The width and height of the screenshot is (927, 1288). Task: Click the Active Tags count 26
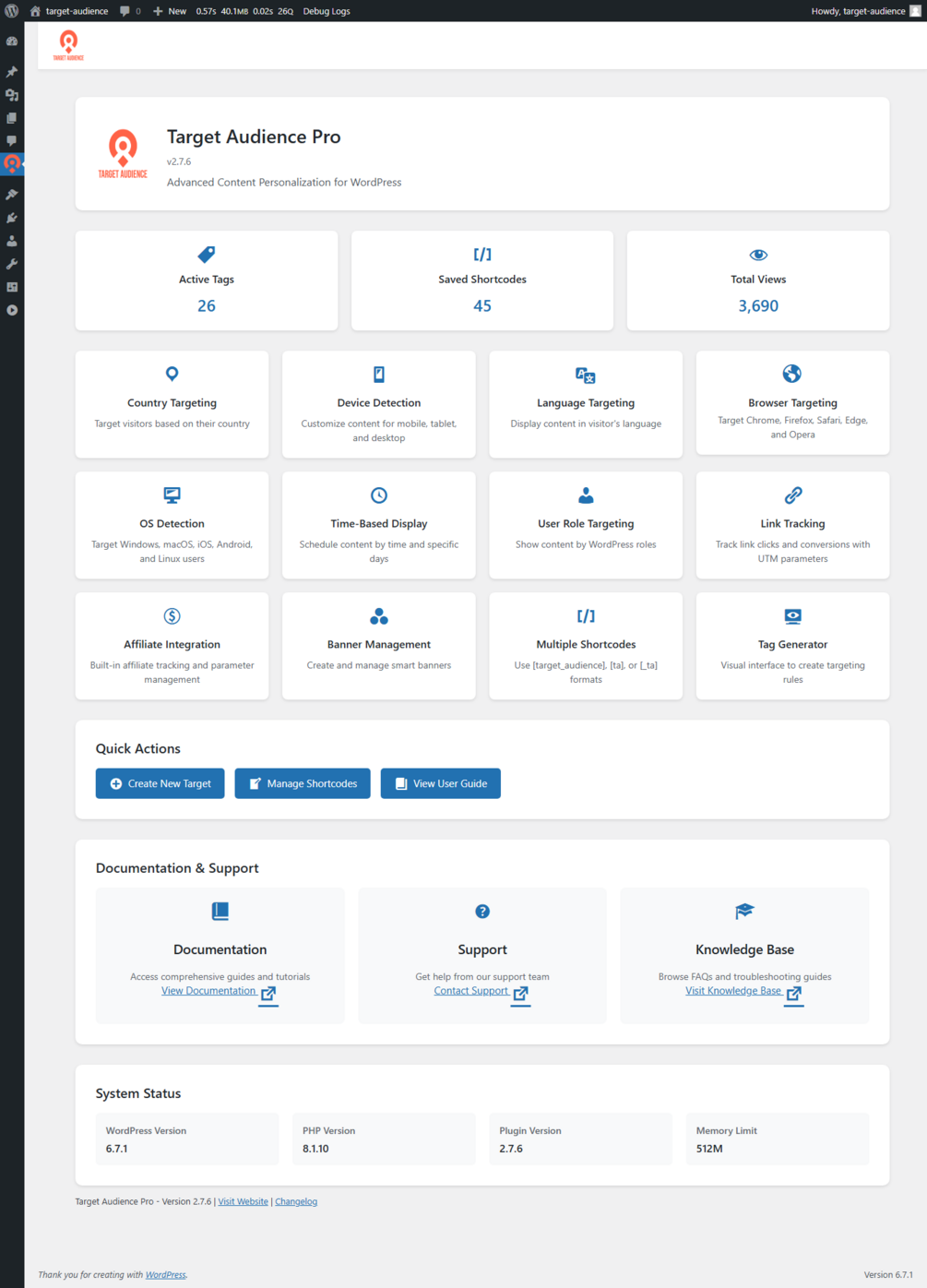point(207,305)
